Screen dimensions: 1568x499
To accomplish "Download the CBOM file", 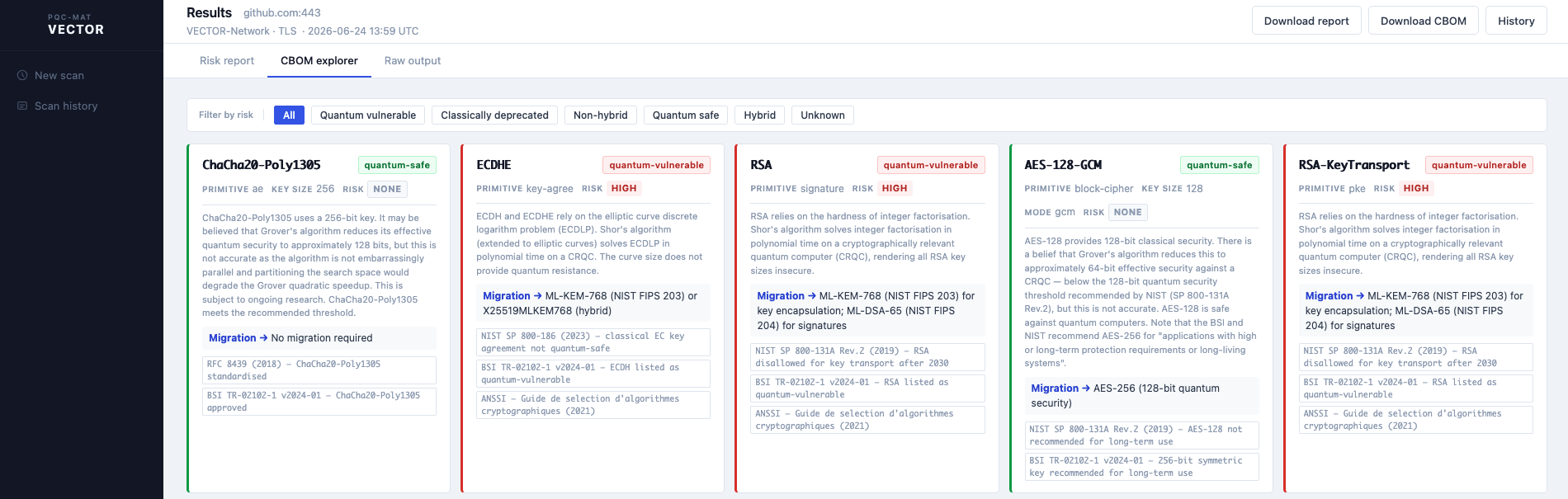I will (1424, 21).
